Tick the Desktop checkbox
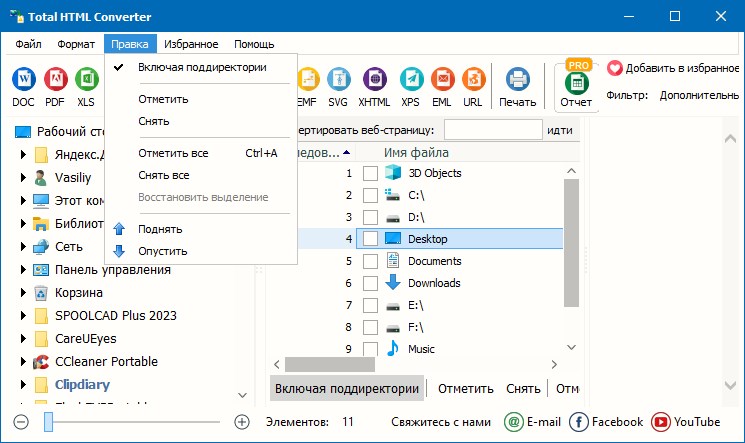This screenshot has height=443, width=745. coord(370,239)
